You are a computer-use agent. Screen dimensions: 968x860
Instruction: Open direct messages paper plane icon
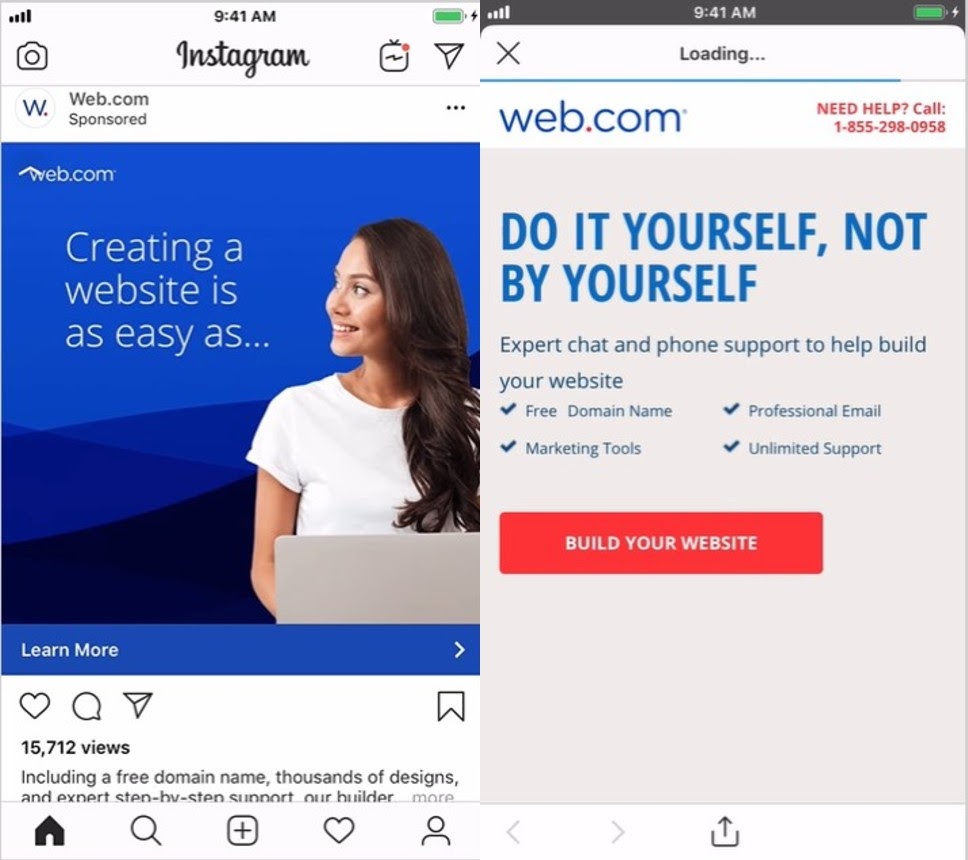coord(449,56)
